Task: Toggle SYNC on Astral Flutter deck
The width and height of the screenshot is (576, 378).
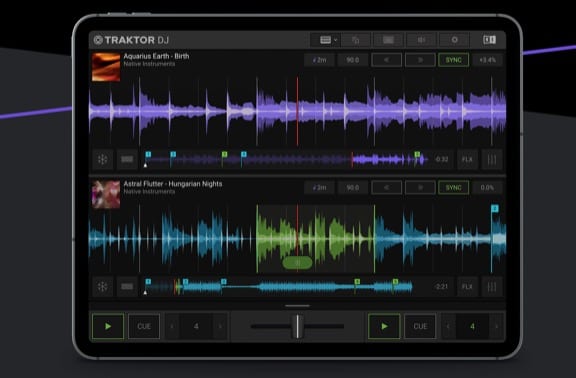Action: [x=453, y=187]
